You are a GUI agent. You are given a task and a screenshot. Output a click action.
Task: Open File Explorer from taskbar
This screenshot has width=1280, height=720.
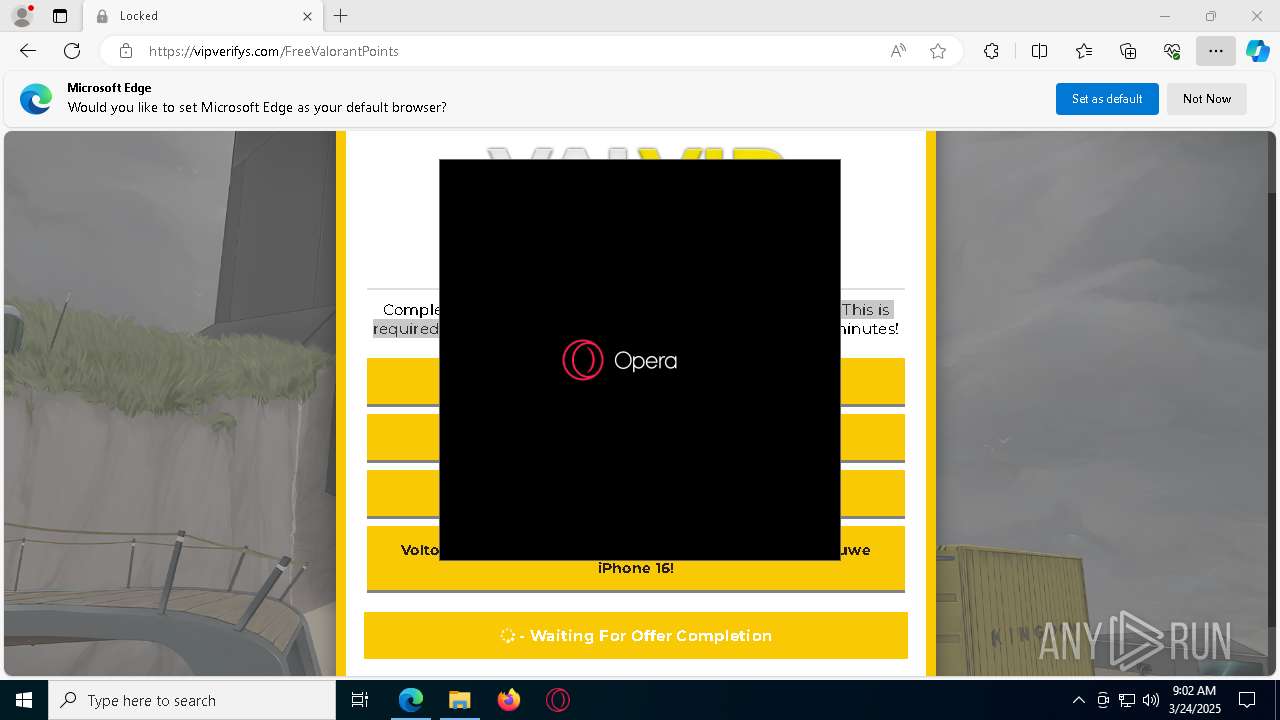point(459,700)
